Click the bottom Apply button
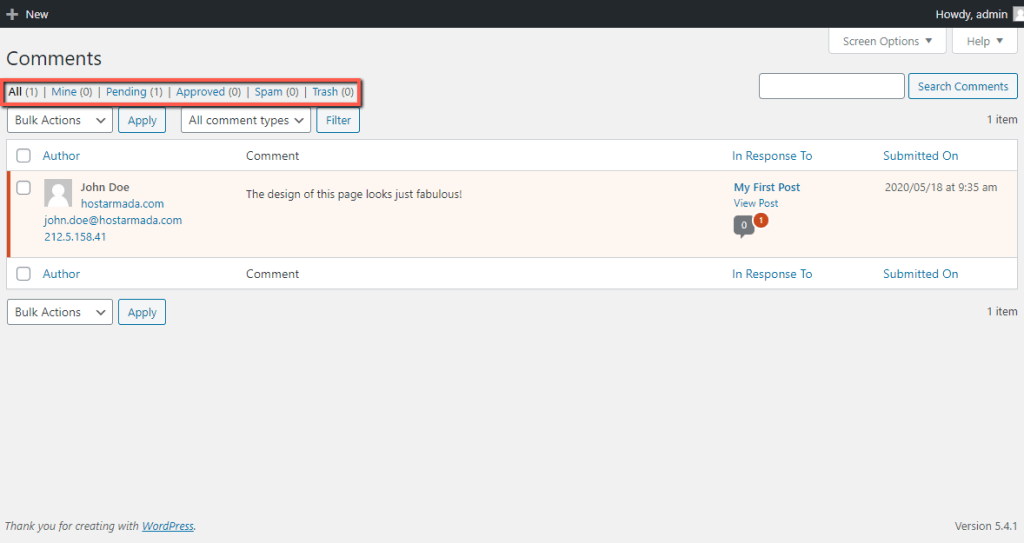The image size is (1024, 543). [x=142, y=312]
